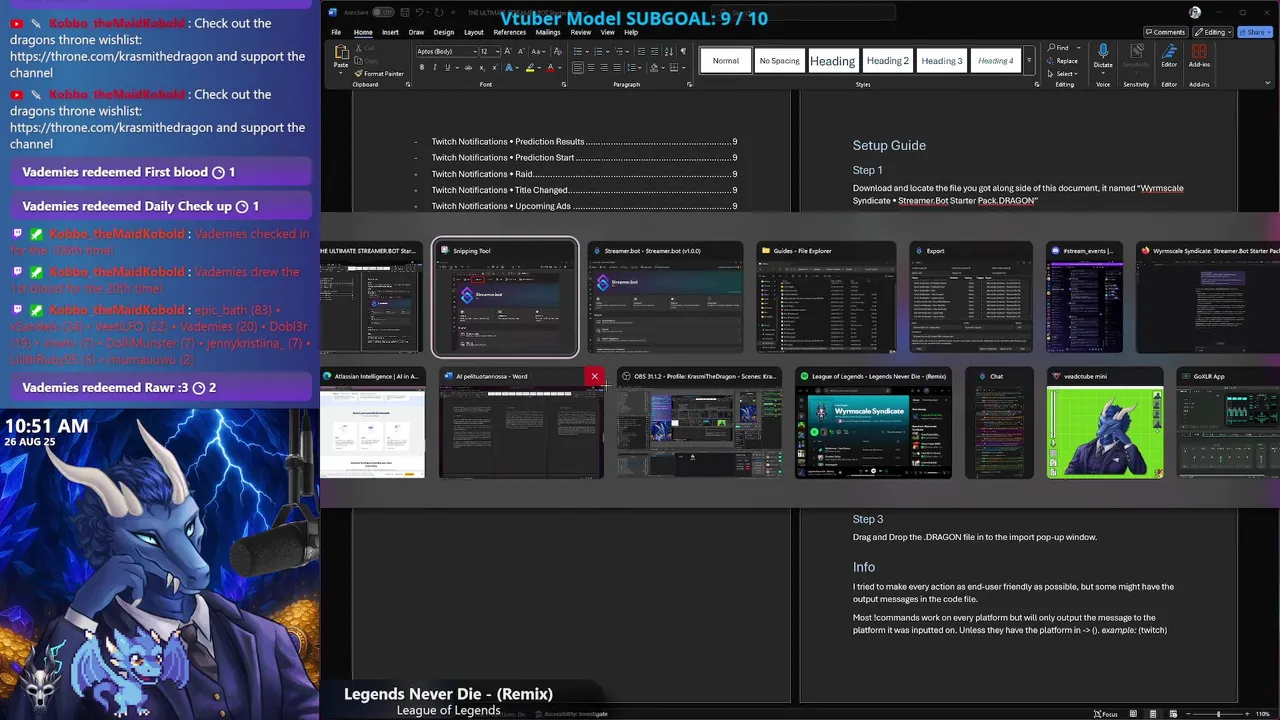Align text right
1280x720 pixels.
pos(604,67)
